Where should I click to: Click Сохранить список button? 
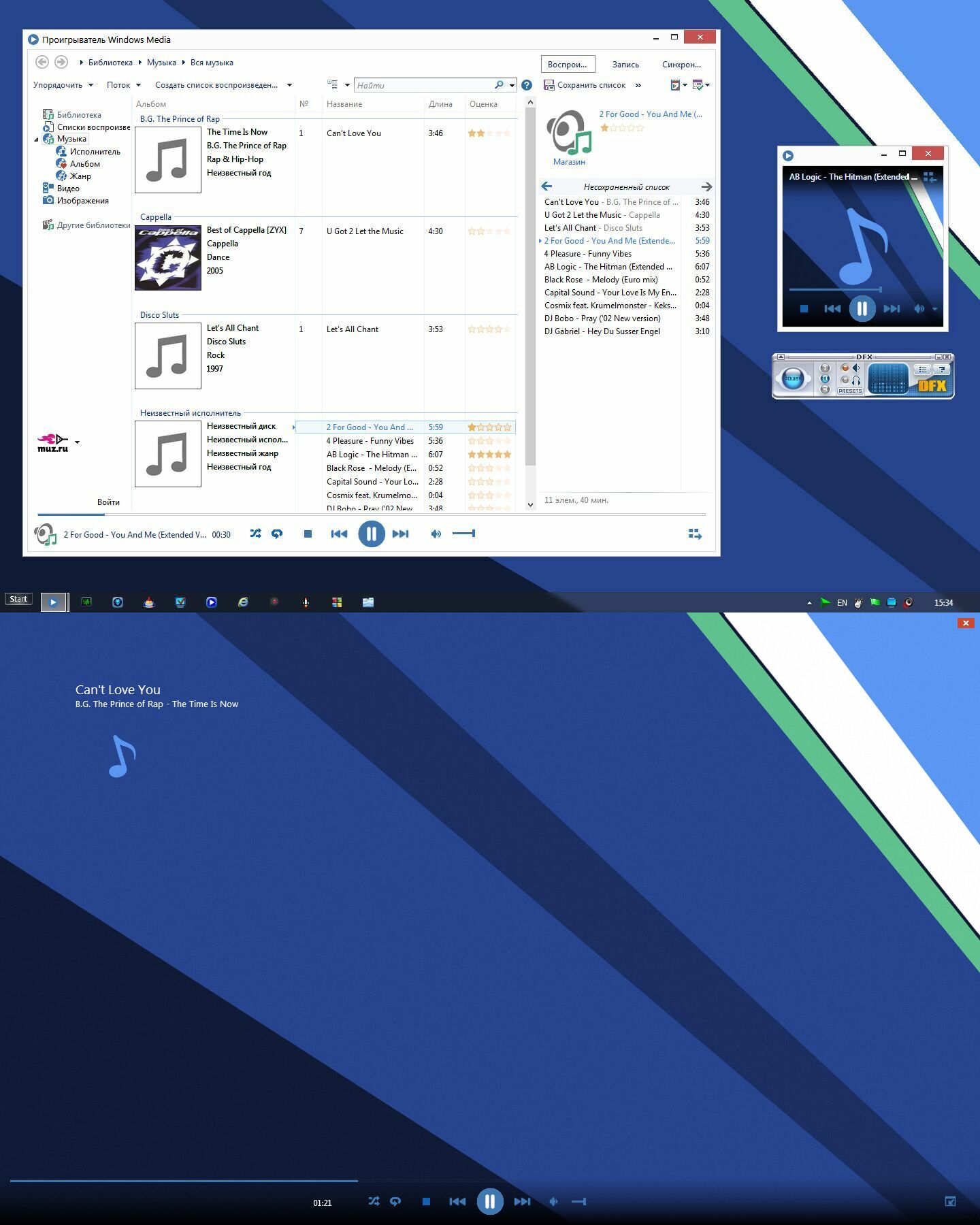[585, 85]
